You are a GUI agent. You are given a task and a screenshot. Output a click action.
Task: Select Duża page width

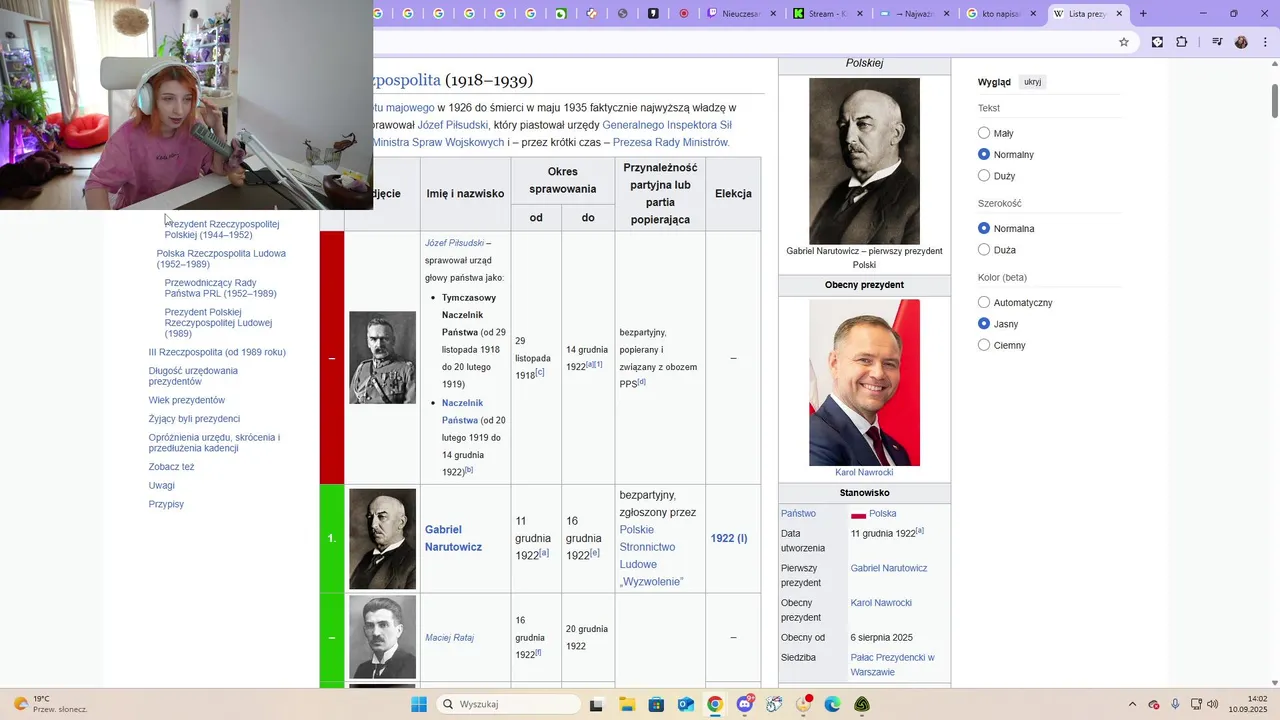point(984,250)
